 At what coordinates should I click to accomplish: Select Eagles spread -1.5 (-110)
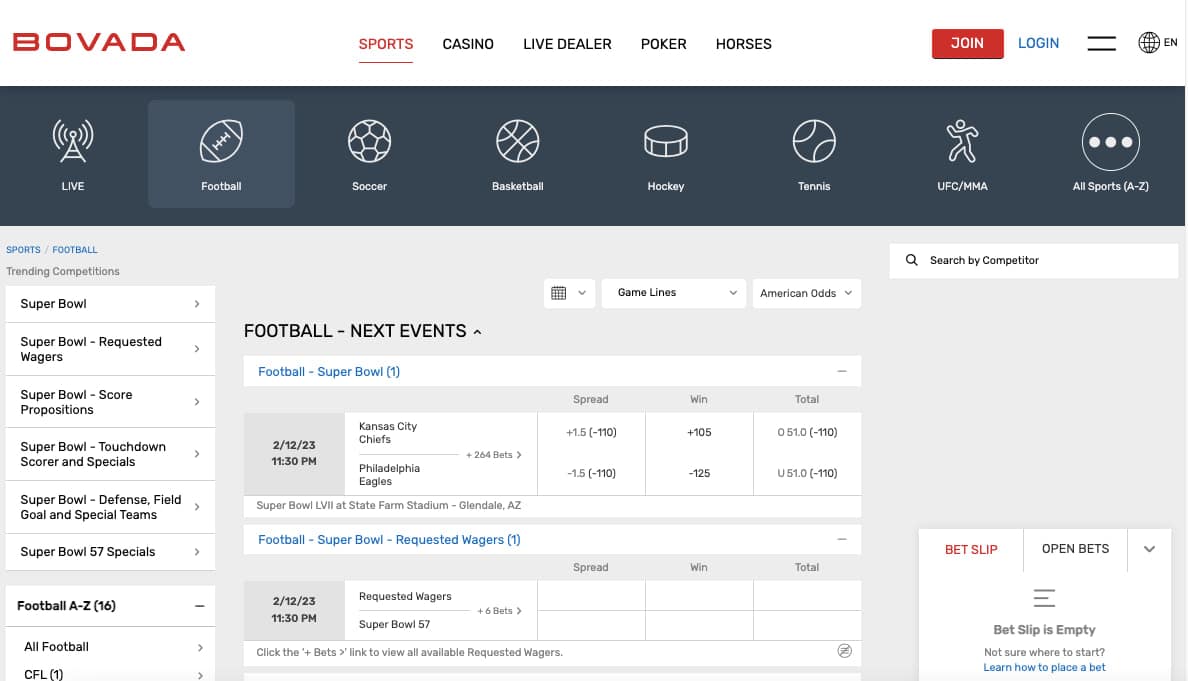(591, 473)
